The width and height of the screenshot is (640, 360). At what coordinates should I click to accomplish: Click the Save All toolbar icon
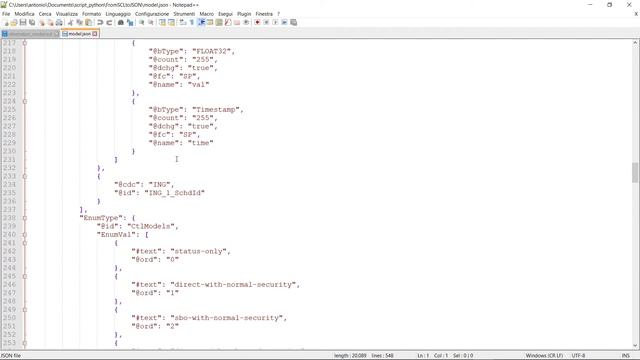32,22
